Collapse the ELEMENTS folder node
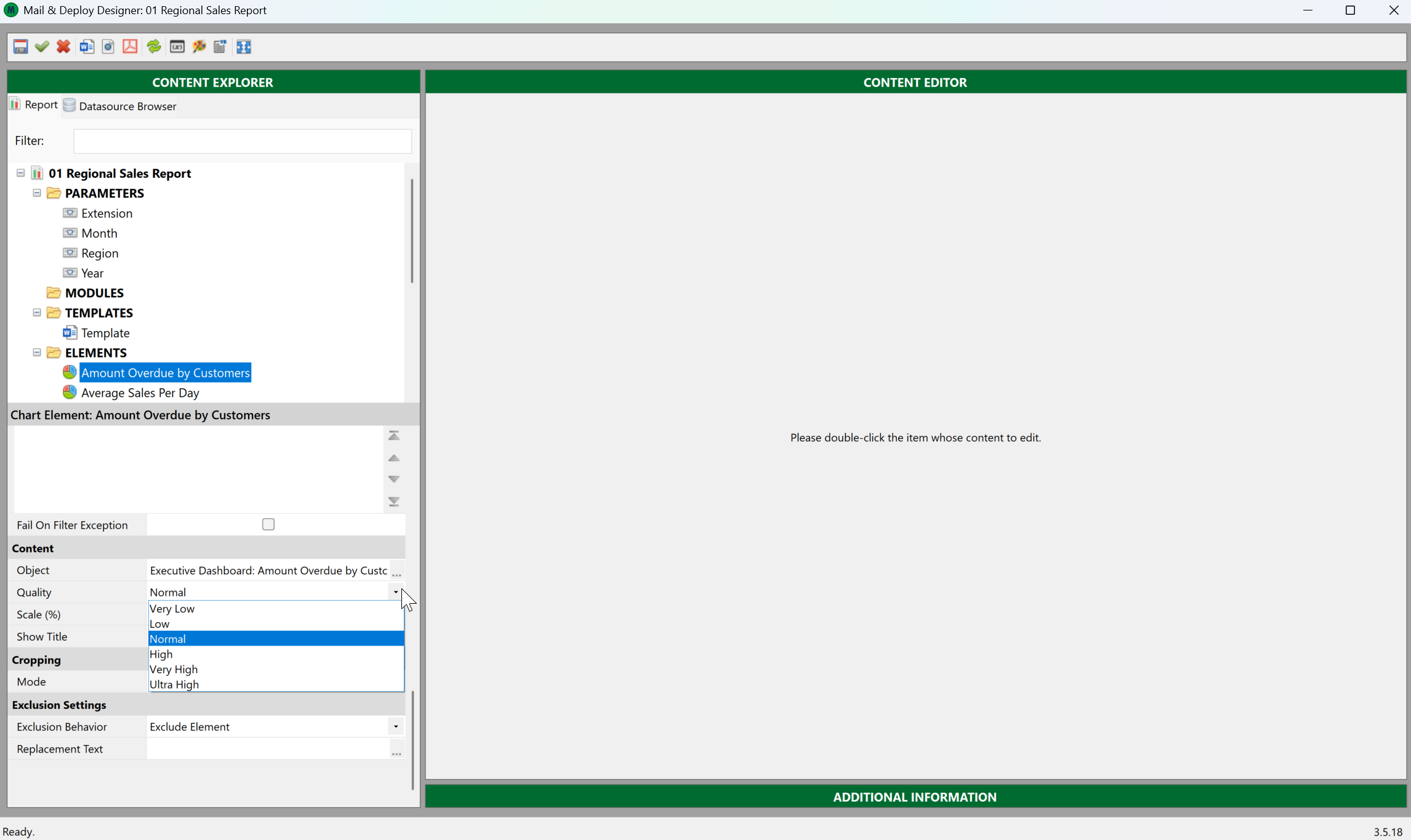The image size is (1411, 840). pyautogui.click(x=37, y=353)
